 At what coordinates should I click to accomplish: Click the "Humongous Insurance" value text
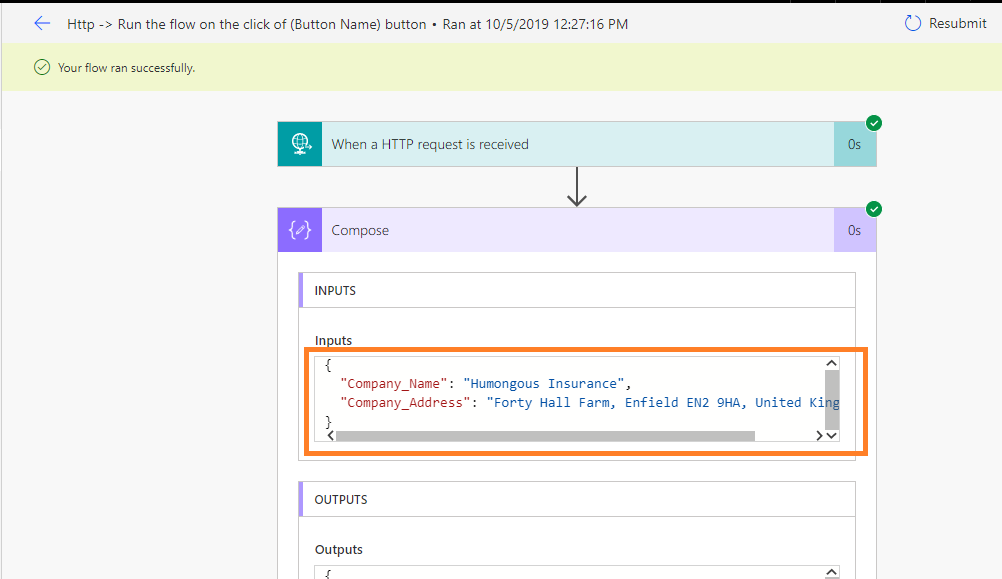click(x=543, y=383)
